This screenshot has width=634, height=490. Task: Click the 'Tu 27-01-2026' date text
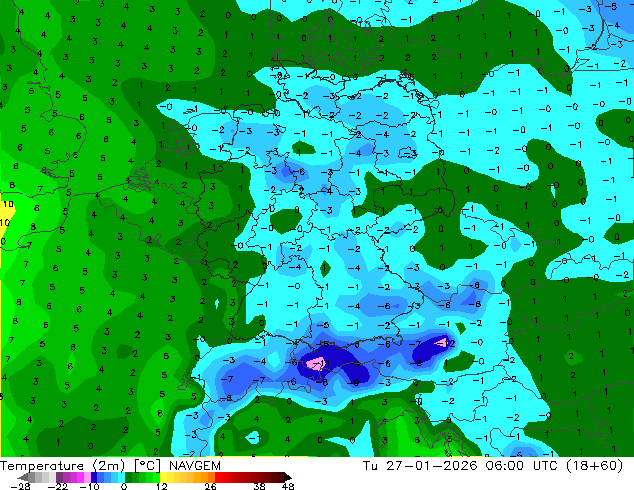[x=421, y=466]
